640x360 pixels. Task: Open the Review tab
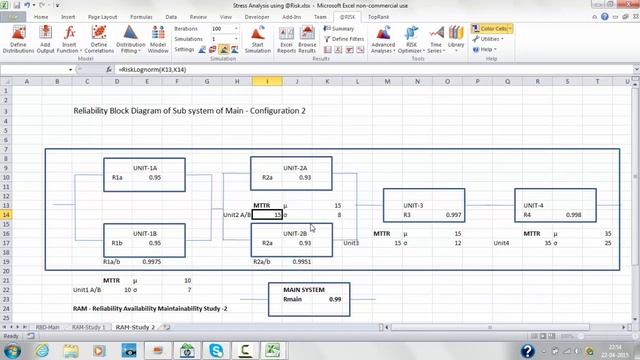click(x=198, y=17)
